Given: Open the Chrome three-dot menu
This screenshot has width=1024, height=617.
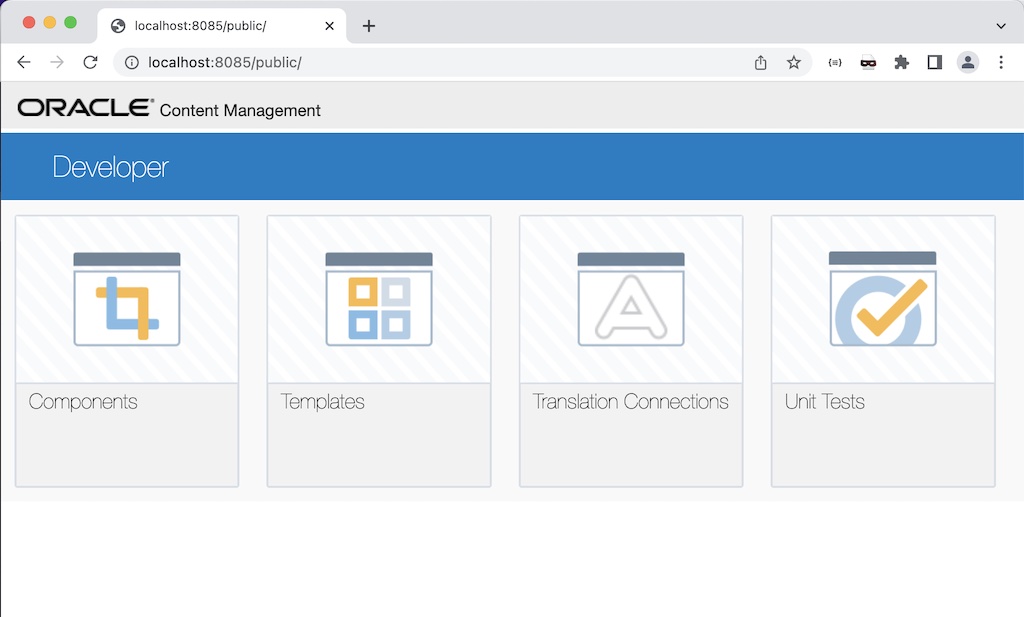Looking at the screenshot, I should (x=1001, y=62).
